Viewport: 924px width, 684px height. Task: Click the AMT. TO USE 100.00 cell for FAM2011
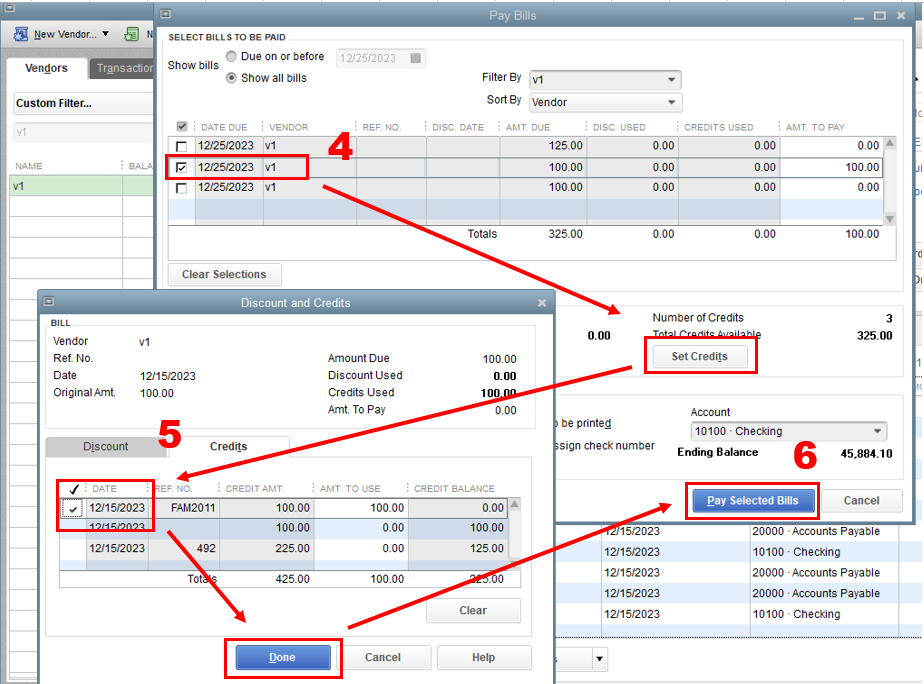click(x=360, y=508)
